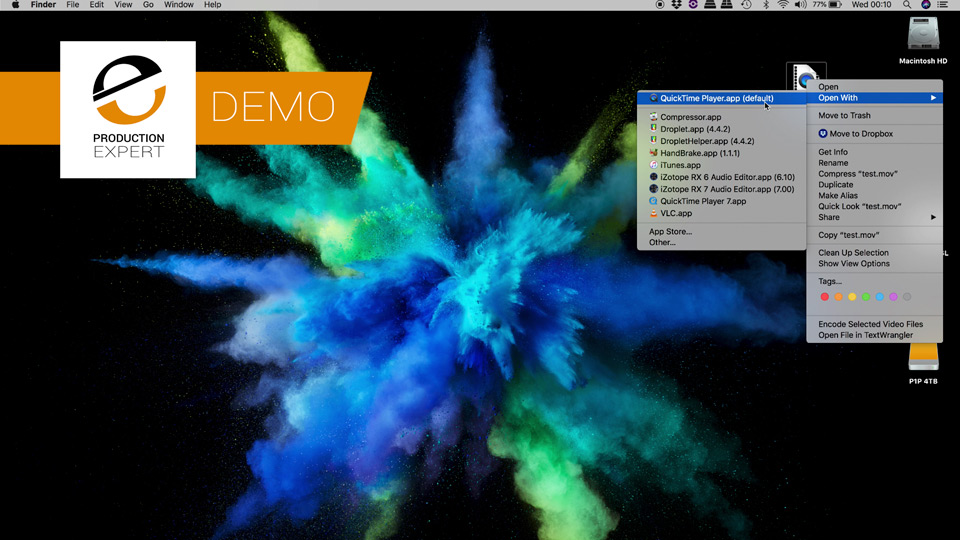The image size is (960, 540).
Task: Click the purple circular menu bar icon
Action: pos(693,4)
